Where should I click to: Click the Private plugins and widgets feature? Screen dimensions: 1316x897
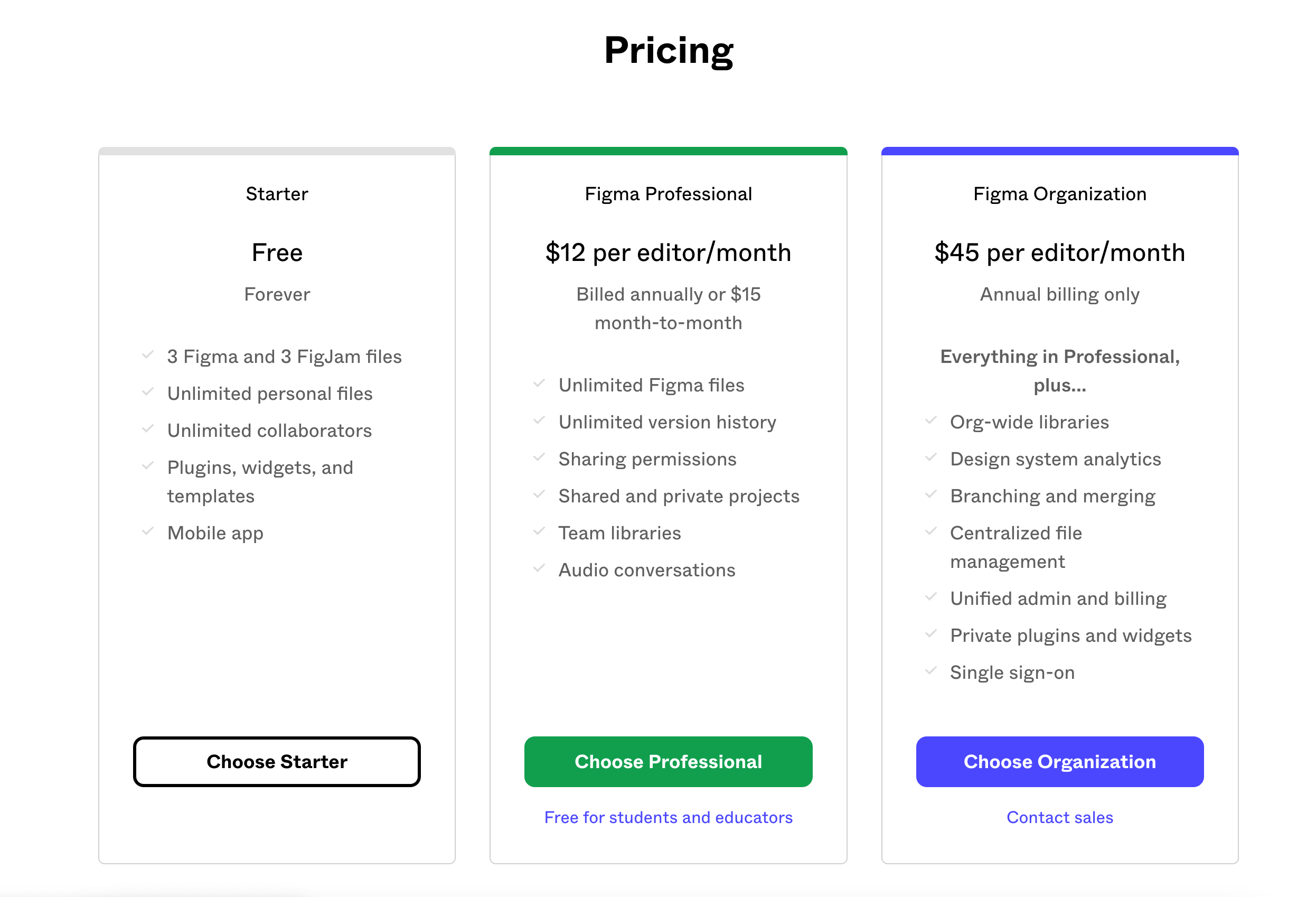(x=1070, y=636)
